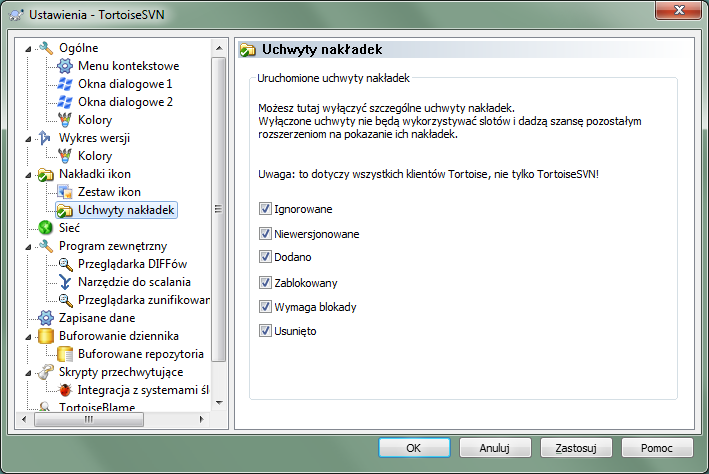709x474 pixels.
Task: Click the tree scroll down arrow
Action: pyautogui.click(x=219, y=403)
